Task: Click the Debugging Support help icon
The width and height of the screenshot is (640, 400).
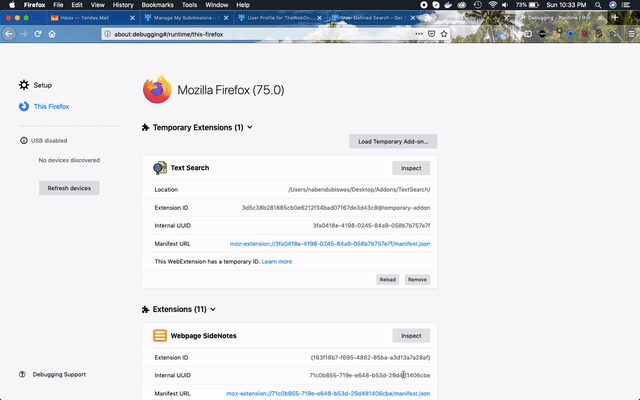Action: 22,374
